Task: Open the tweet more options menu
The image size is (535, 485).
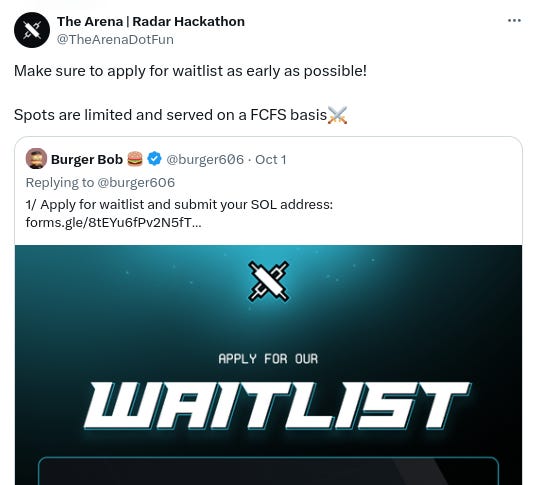Action: click(x=514, y=21)
